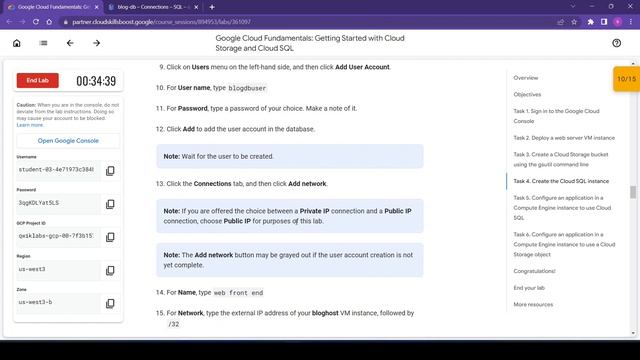The height and width of the screenshot is (360, 640).
Task: Open the help question mark icon
Action: coord(616,43)
